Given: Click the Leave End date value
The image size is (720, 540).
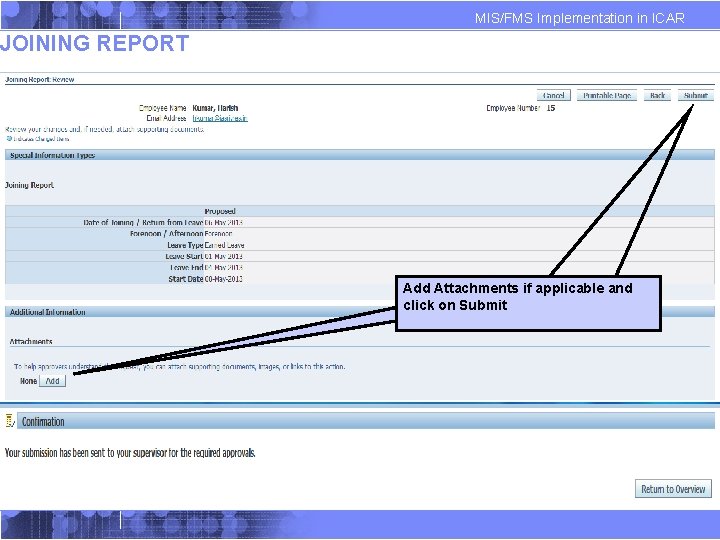Looking at the screenshot, I should 224,268.
